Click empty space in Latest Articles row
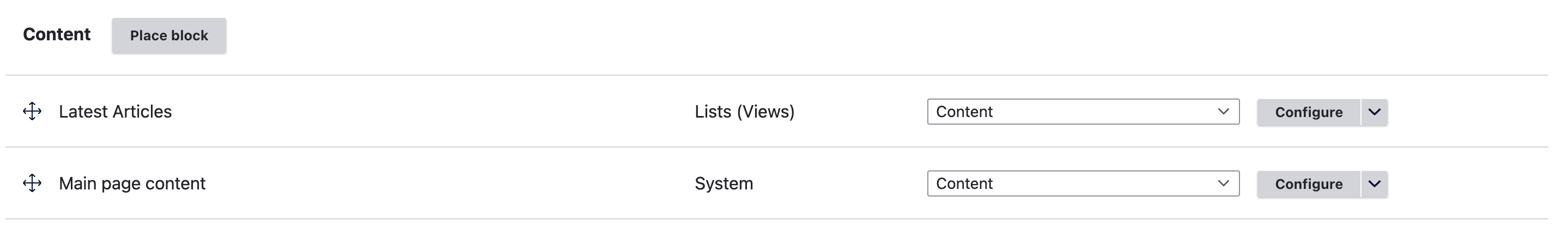1568x233 pixels. click(x=426, y=112)
